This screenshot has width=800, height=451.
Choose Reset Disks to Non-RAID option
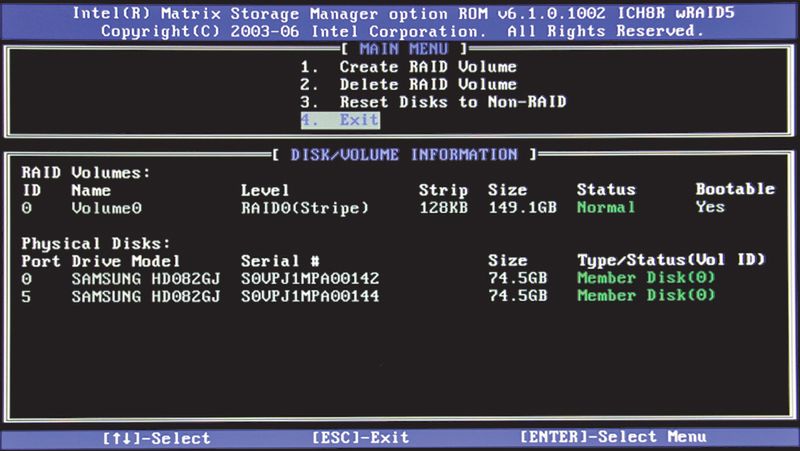433,102
